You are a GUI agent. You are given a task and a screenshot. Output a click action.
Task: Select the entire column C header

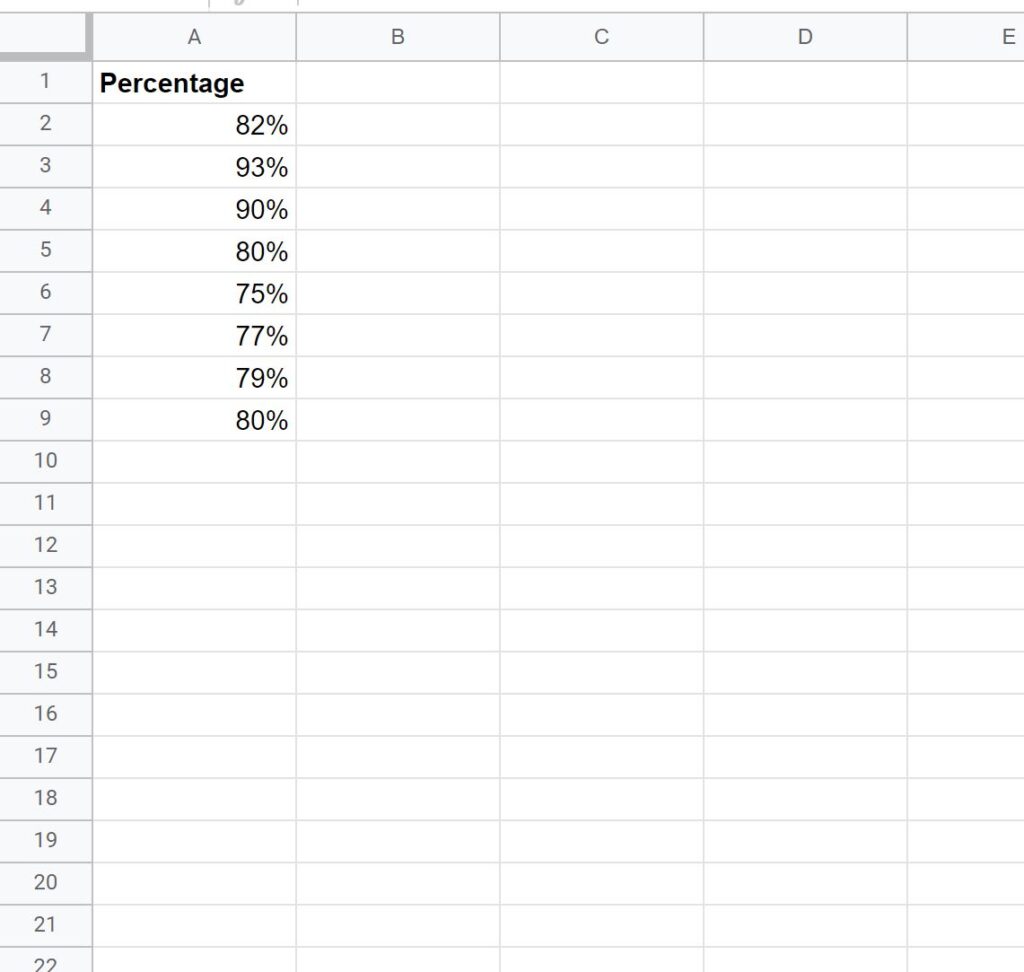(600, 37)
